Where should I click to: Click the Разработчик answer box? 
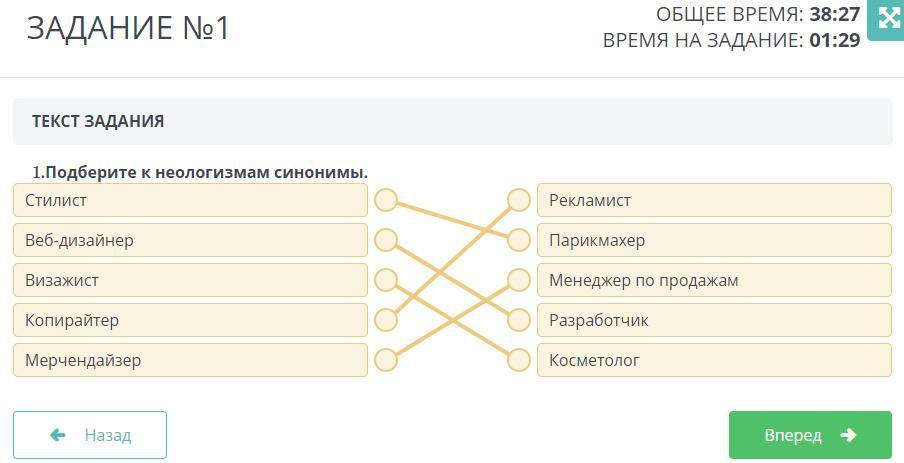pyautogui.click(x=714, y=320)
